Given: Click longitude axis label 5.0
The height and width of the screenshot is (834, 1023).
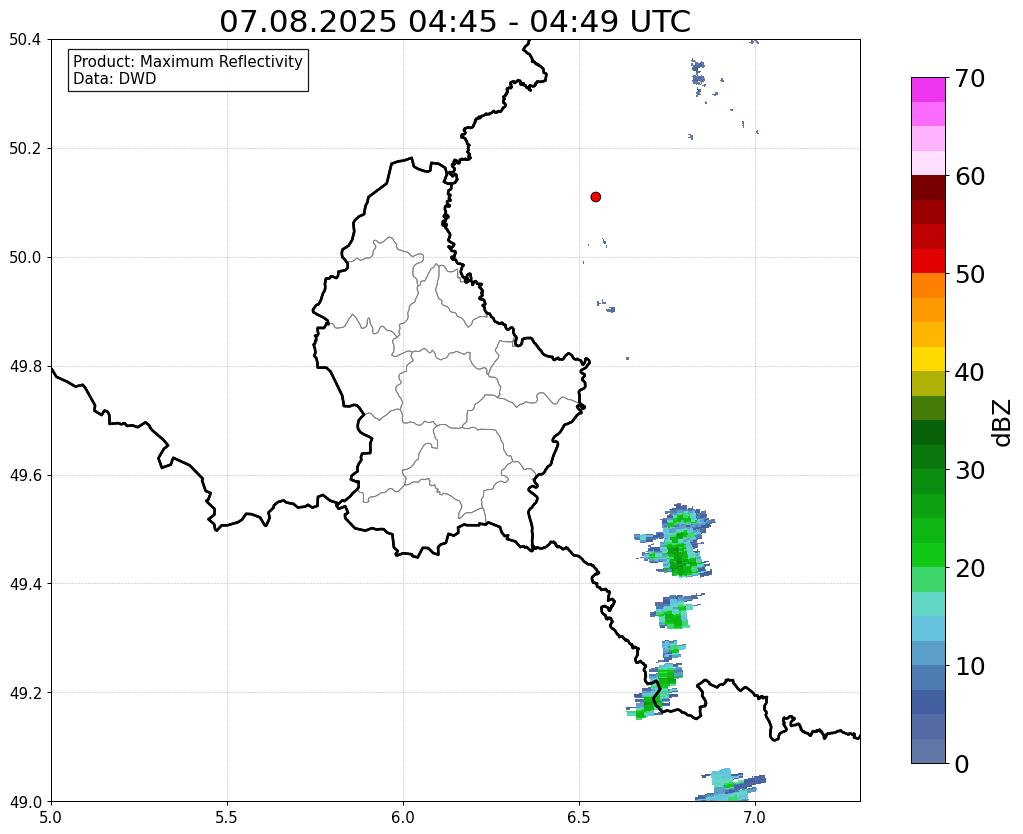Looking at the screenshot, I should (x=51, y=817).
